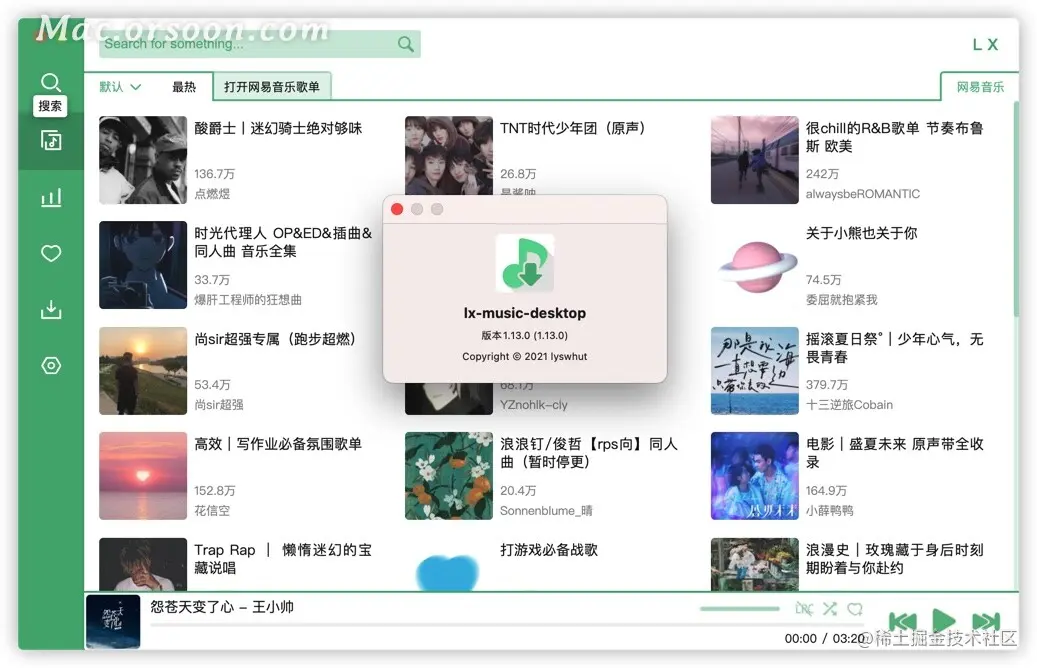
Task: Click the pink planet playlist cover
Action: (x=755, y=265)
